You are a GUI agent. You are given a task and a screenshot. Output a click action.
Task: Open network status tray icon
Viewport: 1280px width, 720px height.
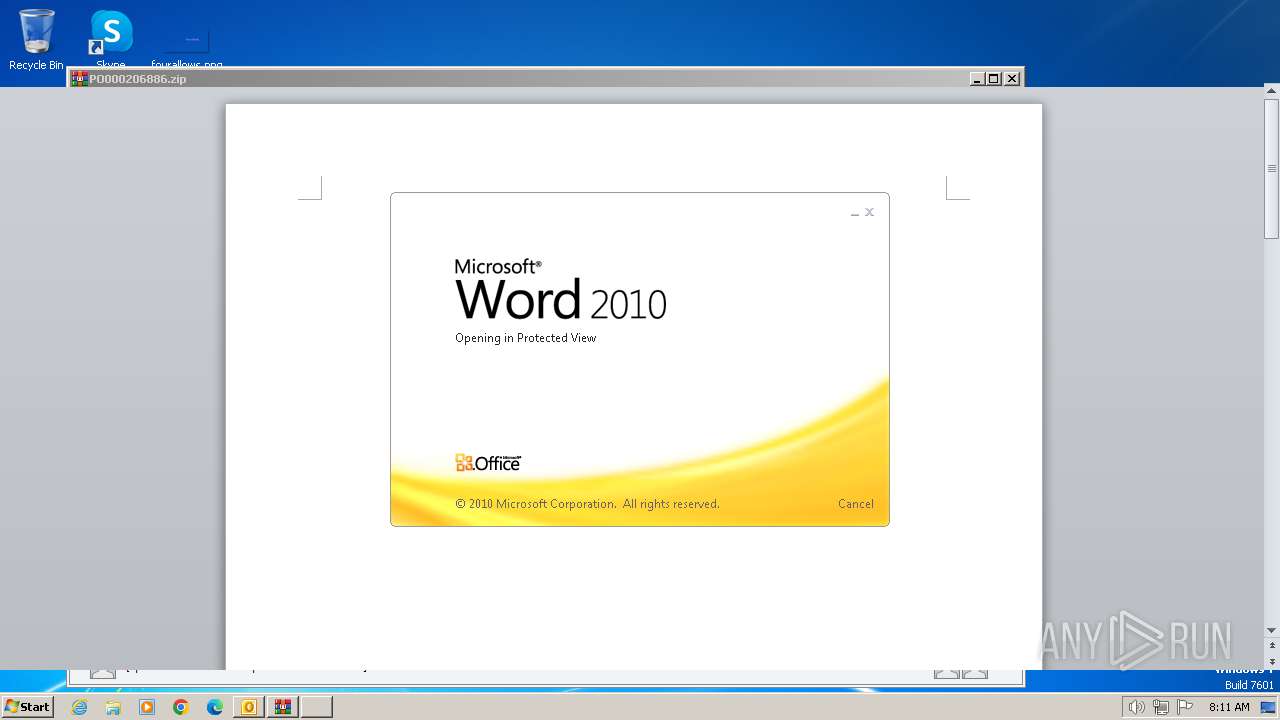pos(1161,707)
